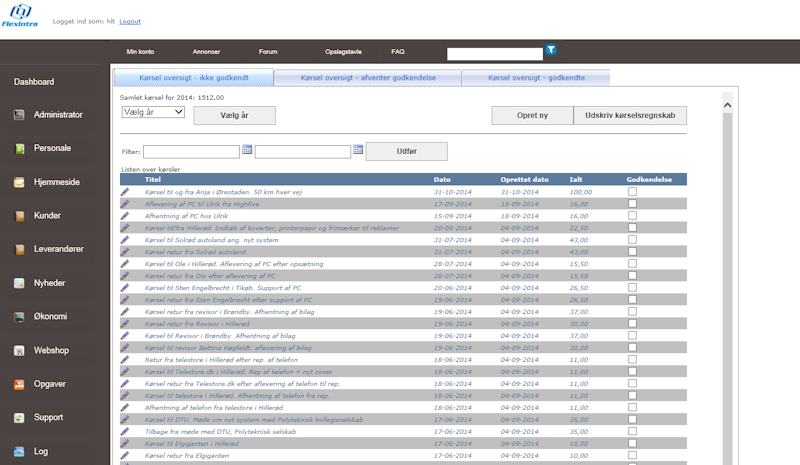Check approval box for 'Kørsel til/fra Hillerød. Indkøb' row
This screenshot has height=465, width=800.
(633, 228)
